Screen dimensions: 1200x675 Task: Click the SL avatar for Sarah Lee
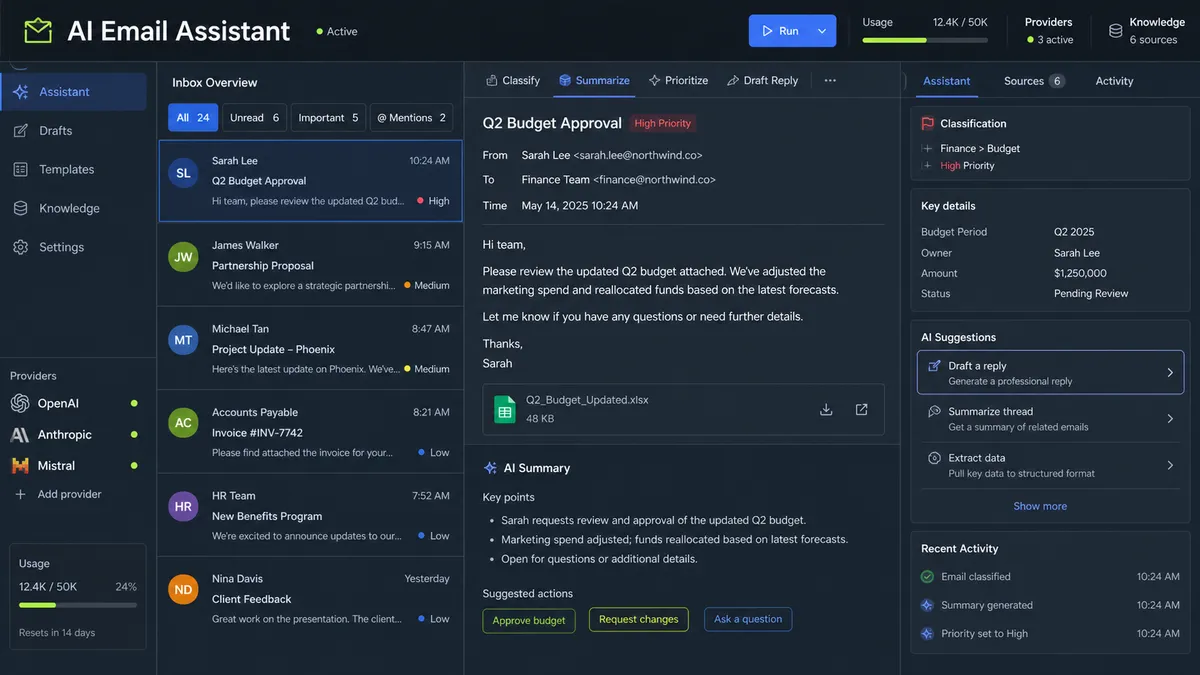coord(183,173)
